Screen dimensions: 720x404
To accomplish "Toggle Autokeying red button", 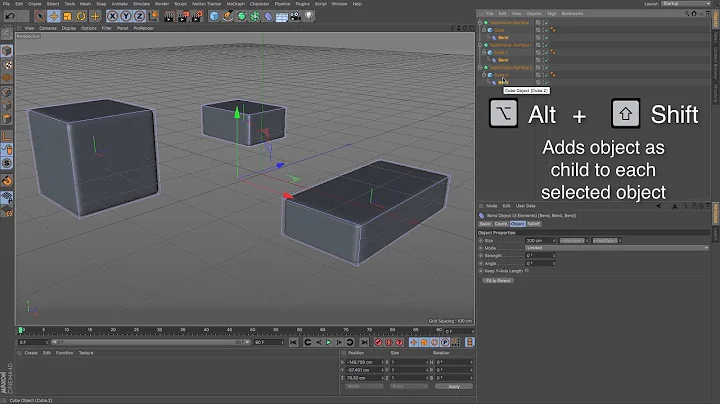I will coord(389,342).
